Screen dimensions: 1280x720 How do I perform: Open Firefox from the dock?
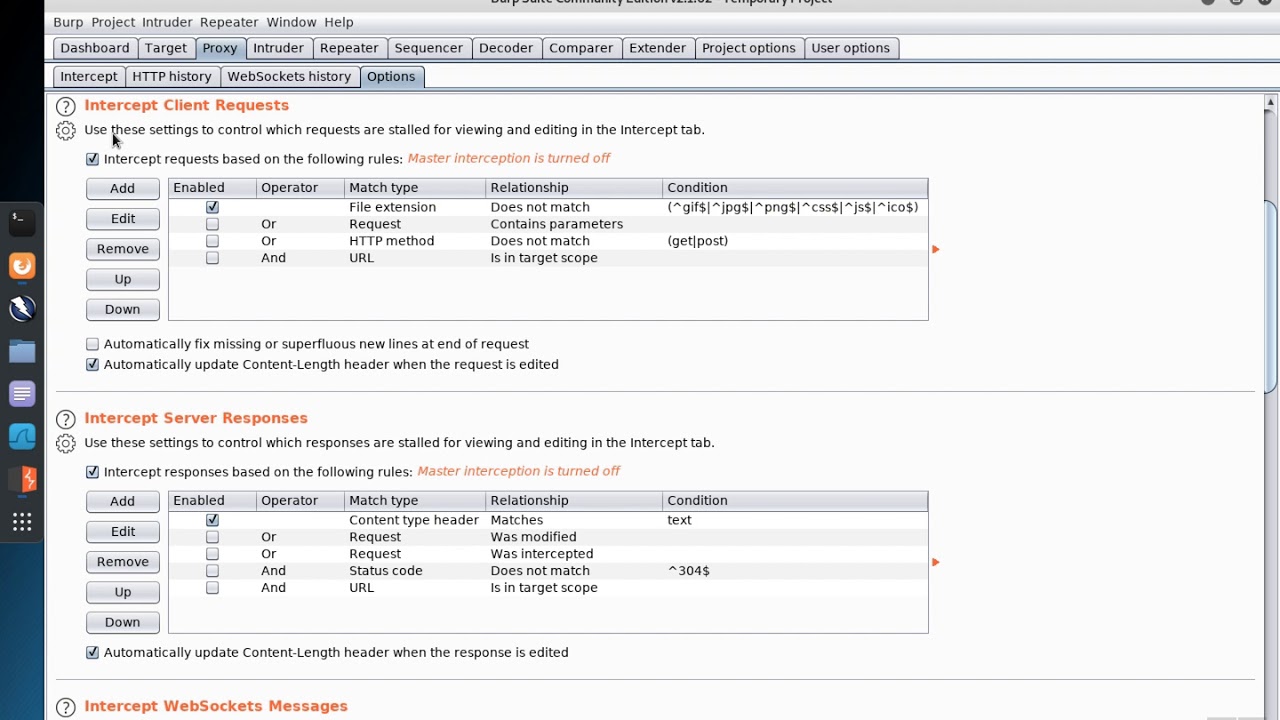pos(22,266)
